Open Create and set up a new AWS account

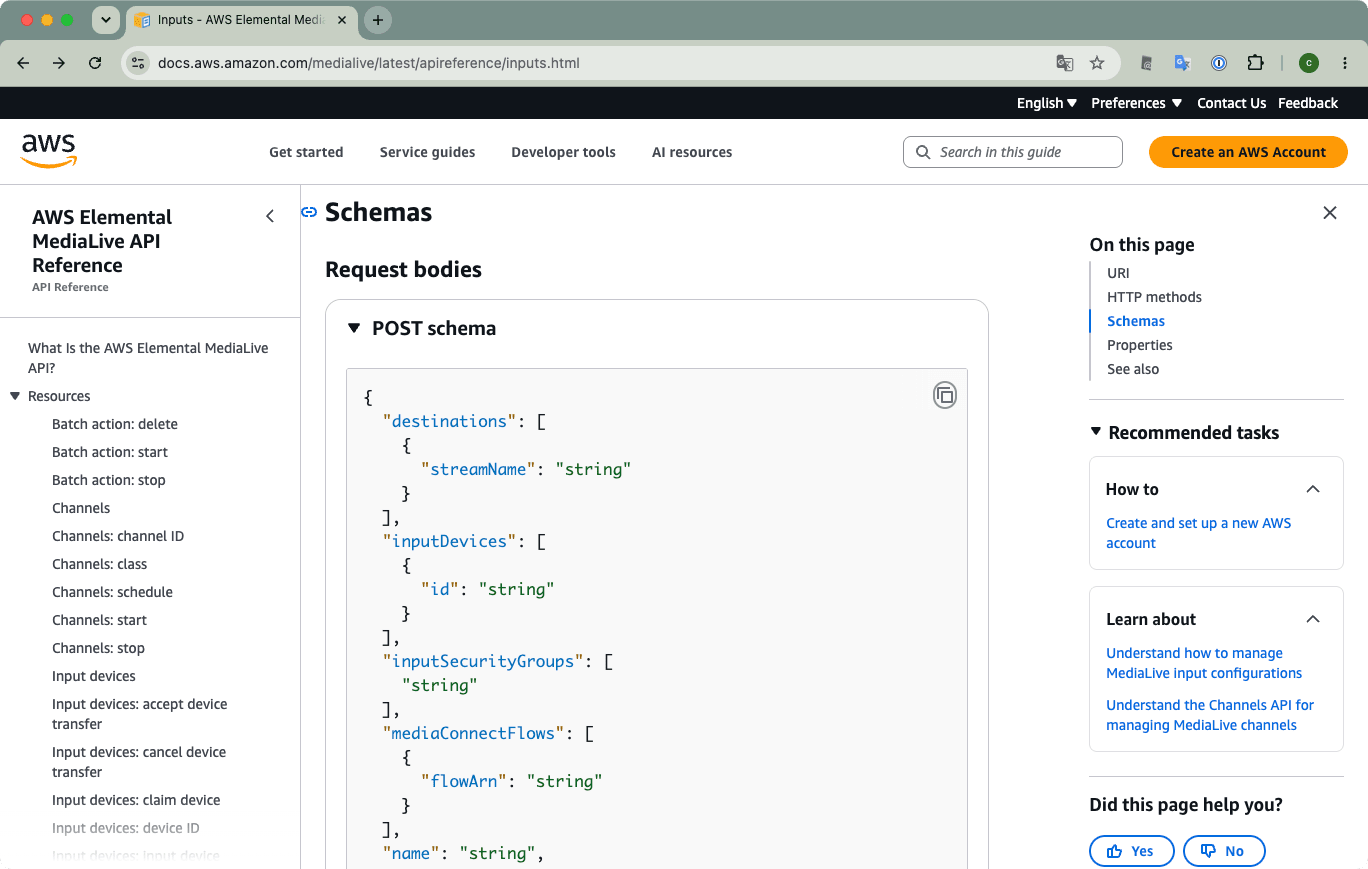1198,533
